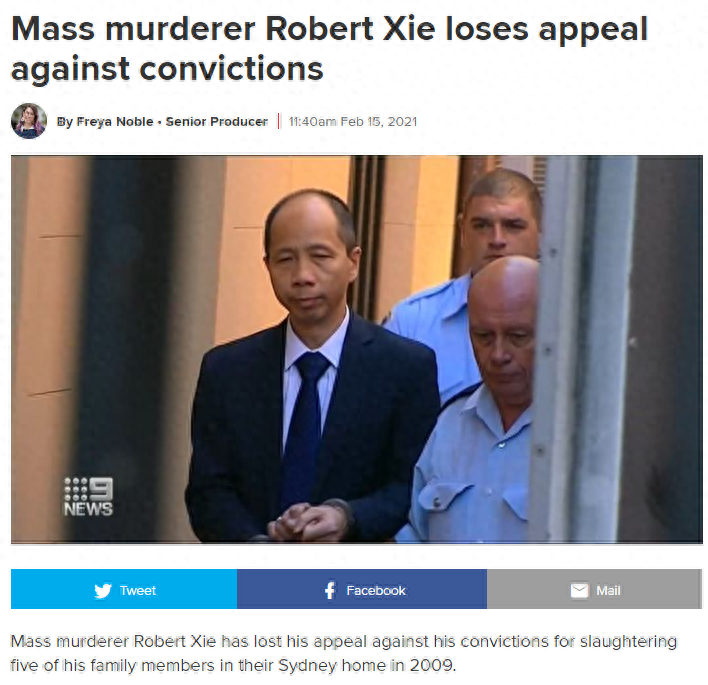Open the main article news image
This screenshot has height=685, width=708.
(357, 349)
